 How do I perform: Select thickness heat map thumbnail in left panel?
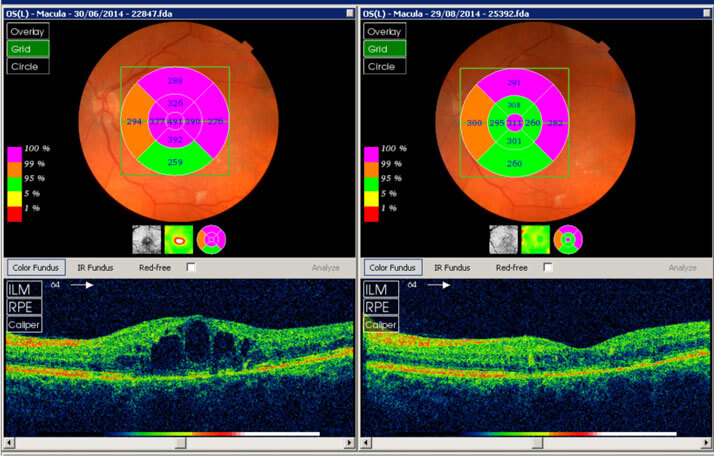tap(178, 240)
